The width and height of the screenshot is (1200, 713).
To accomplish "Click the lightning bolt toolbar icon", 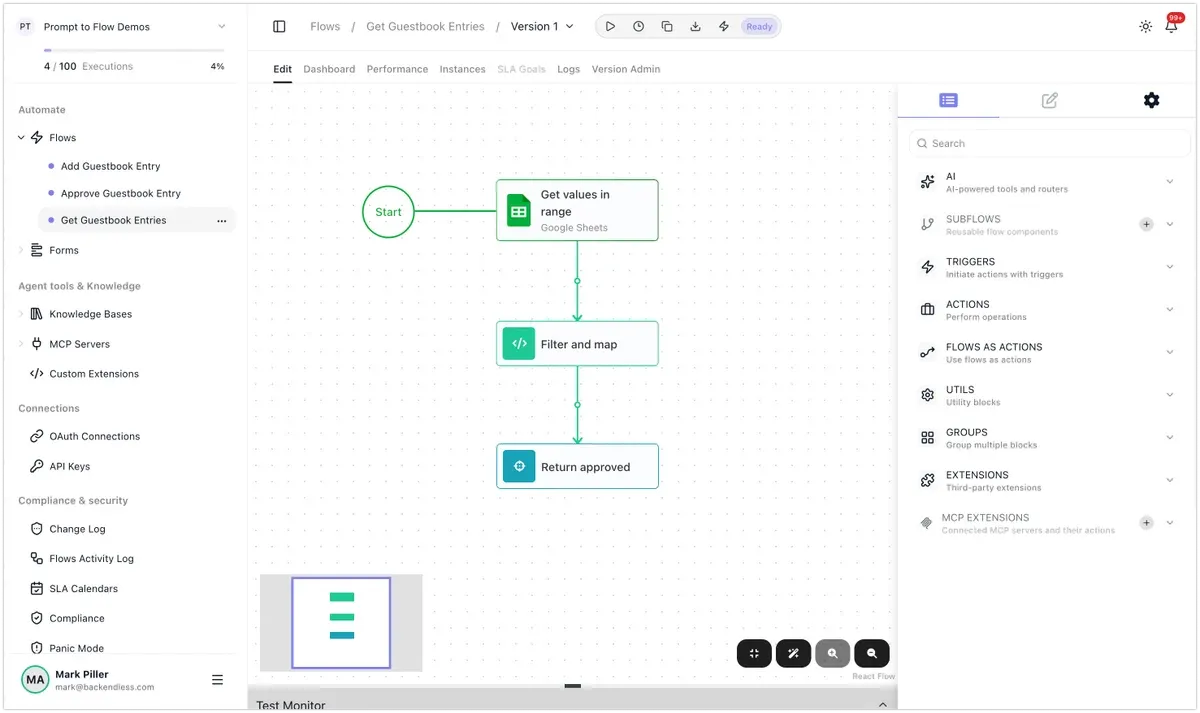I will pyautogui.click(x=723, y=27).
